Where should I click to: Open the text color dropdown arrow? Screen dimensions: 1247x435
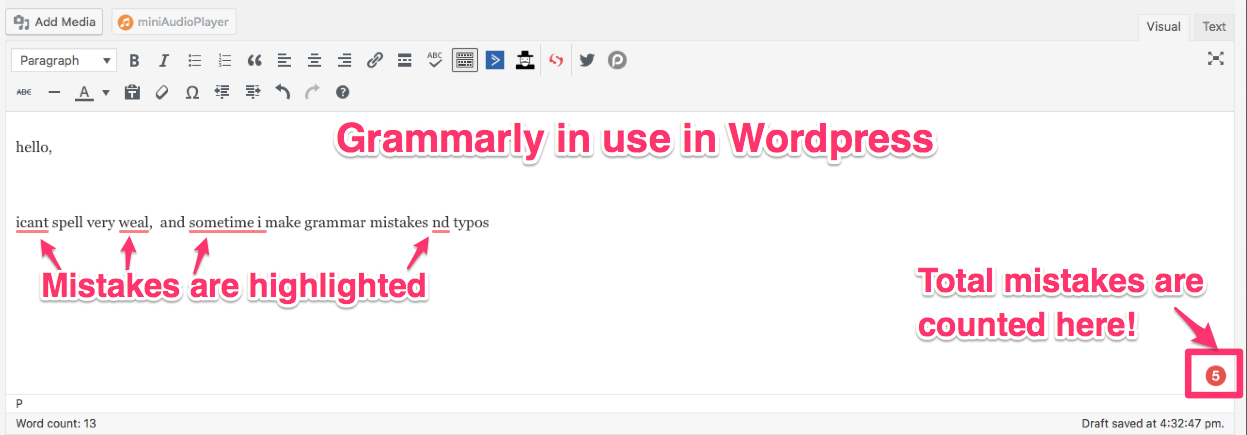tap(105, 92)
